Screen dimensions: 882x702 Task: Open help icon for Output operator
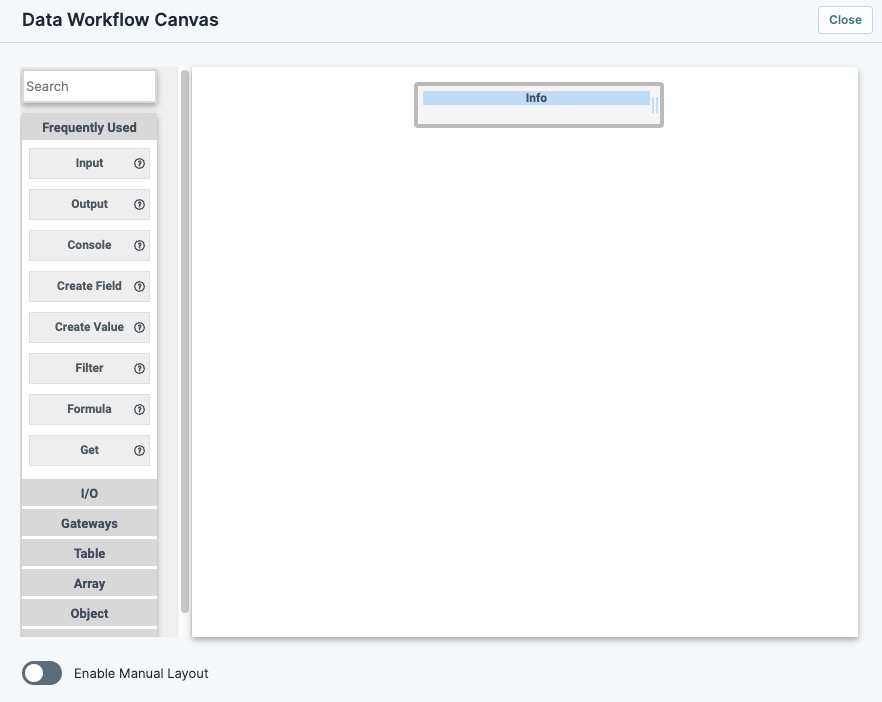point(140,204)
